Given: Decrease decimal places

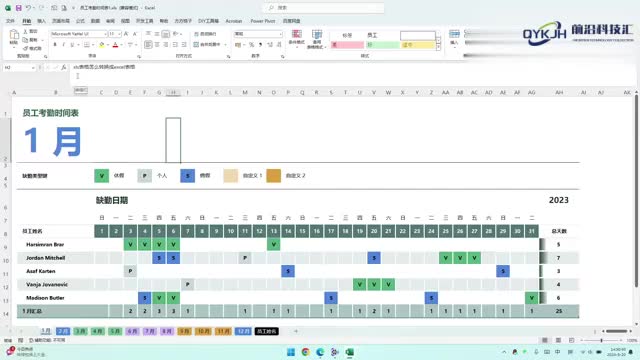Looking at the screenshot, I should 279,44.
